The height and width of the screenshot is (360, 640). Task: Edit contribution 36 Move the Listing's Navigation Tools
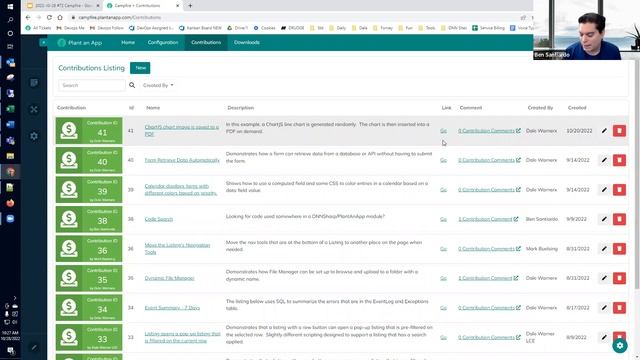604,249
